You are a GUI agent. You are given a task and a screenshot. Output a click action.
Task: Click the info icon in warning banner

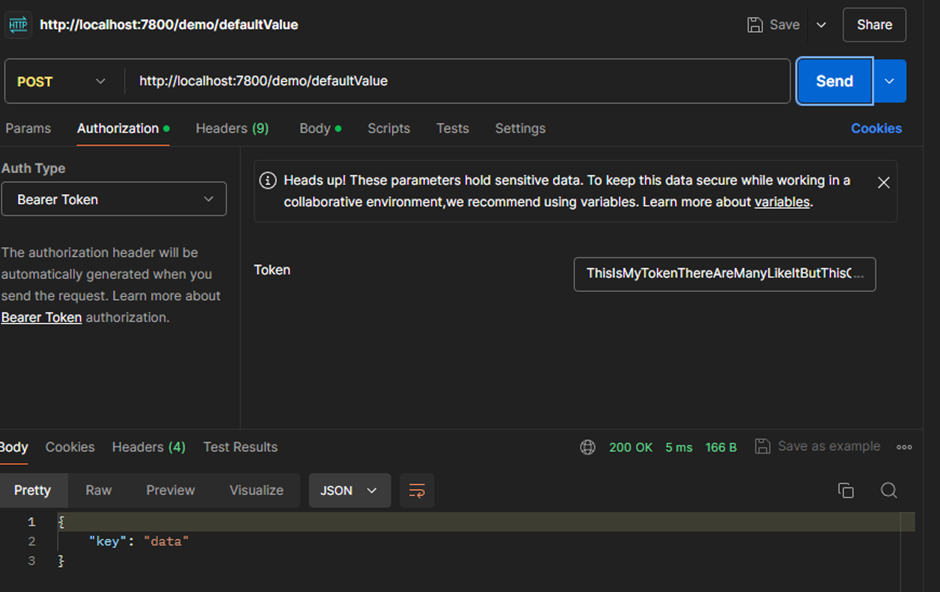click(267, 180)
